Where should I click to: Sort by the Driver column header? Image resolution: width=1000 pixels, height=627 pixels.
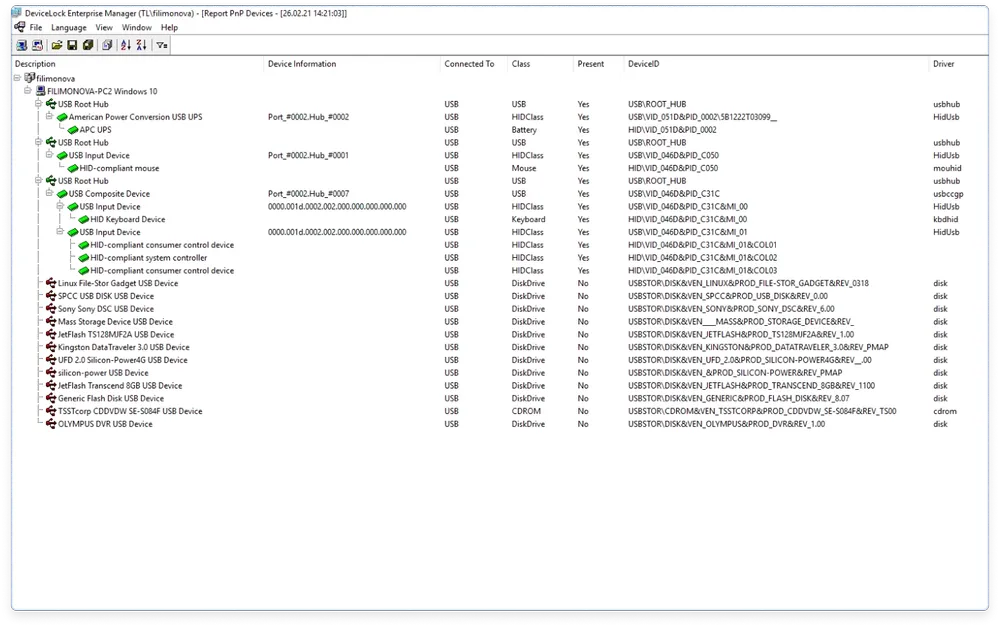point(959,64)
